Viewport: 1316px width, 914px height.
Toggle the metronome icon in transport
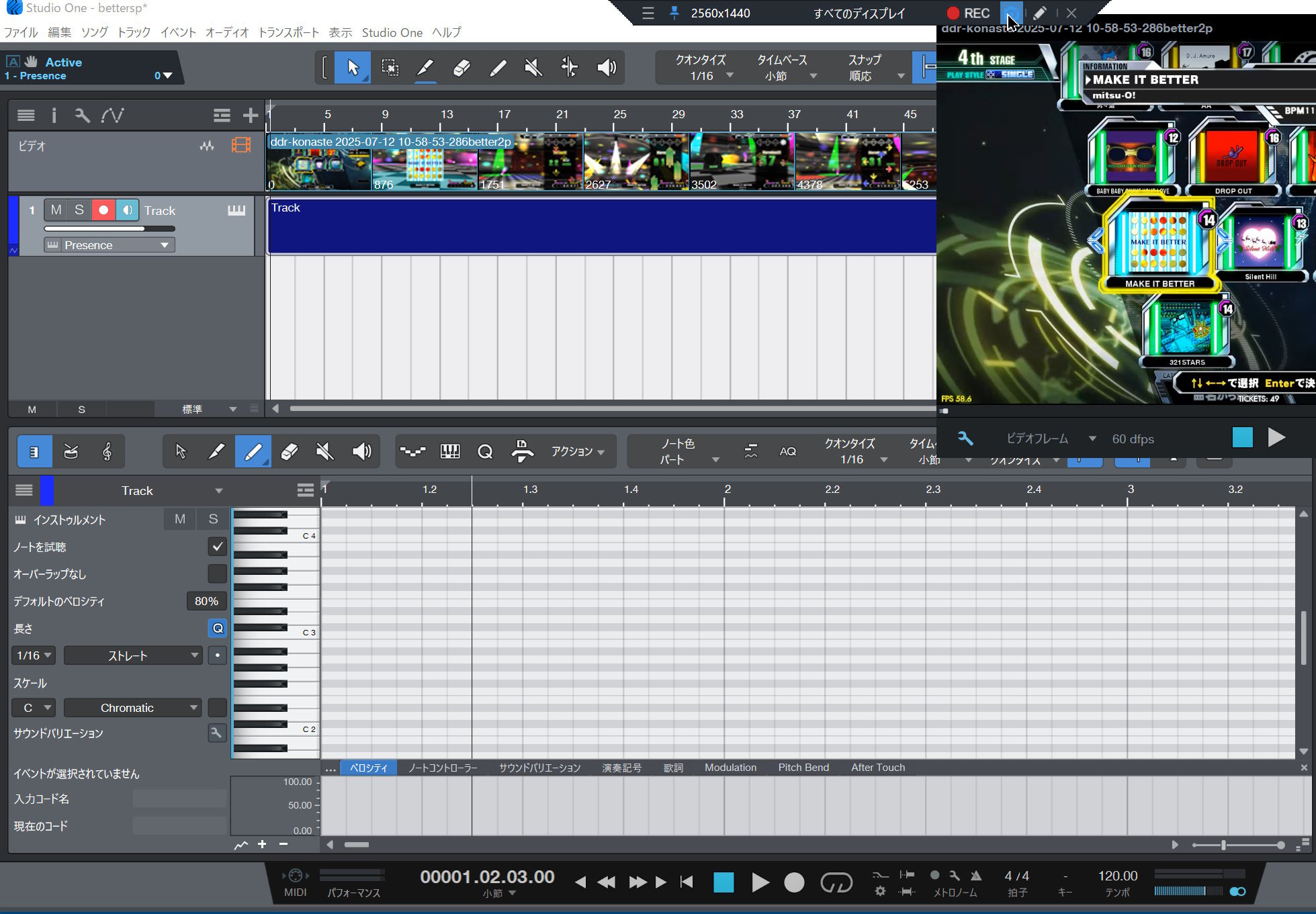point(975,876)
